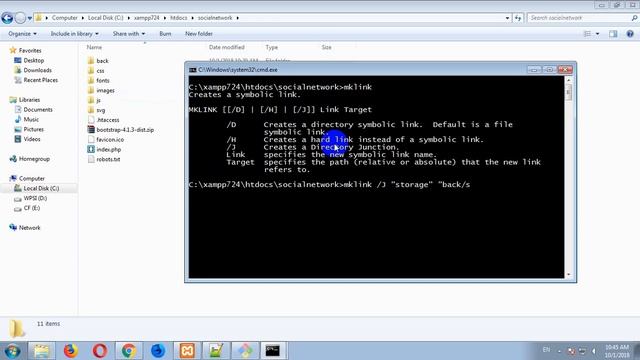Click the Explorer Forward navigation button
The image size is (640, 360).
(x=20, y=18)
